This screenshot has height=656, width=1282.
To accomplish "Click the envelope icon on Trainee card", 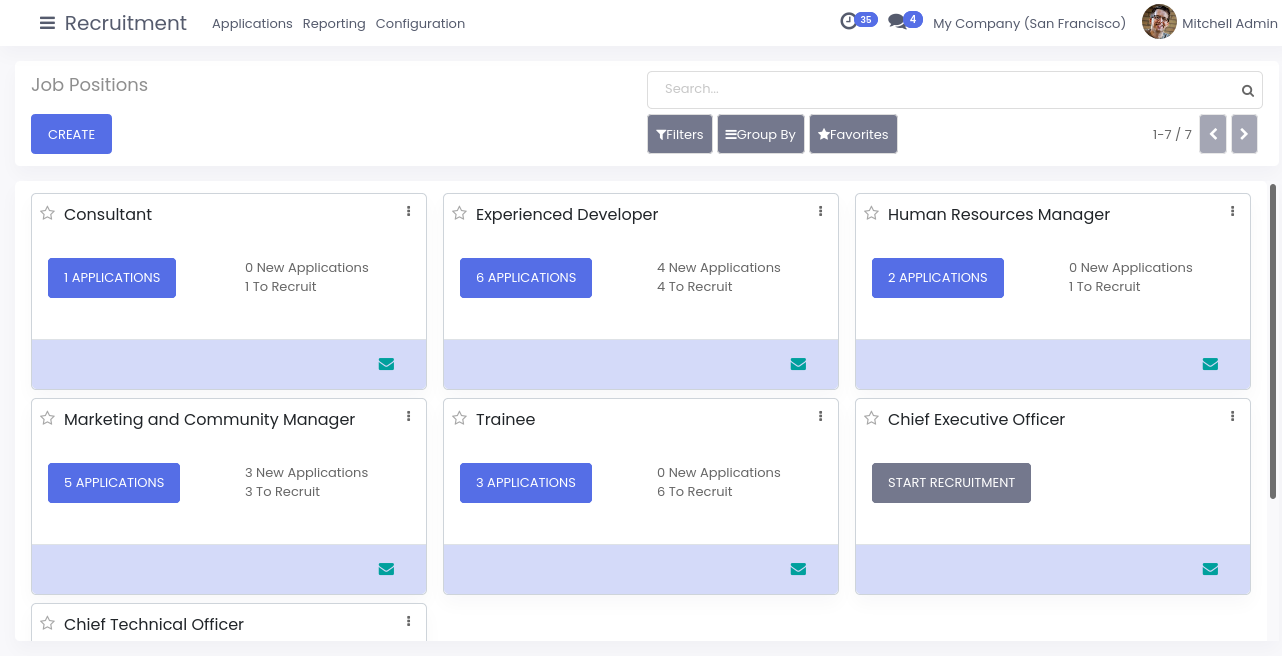I will coord(798,569).
